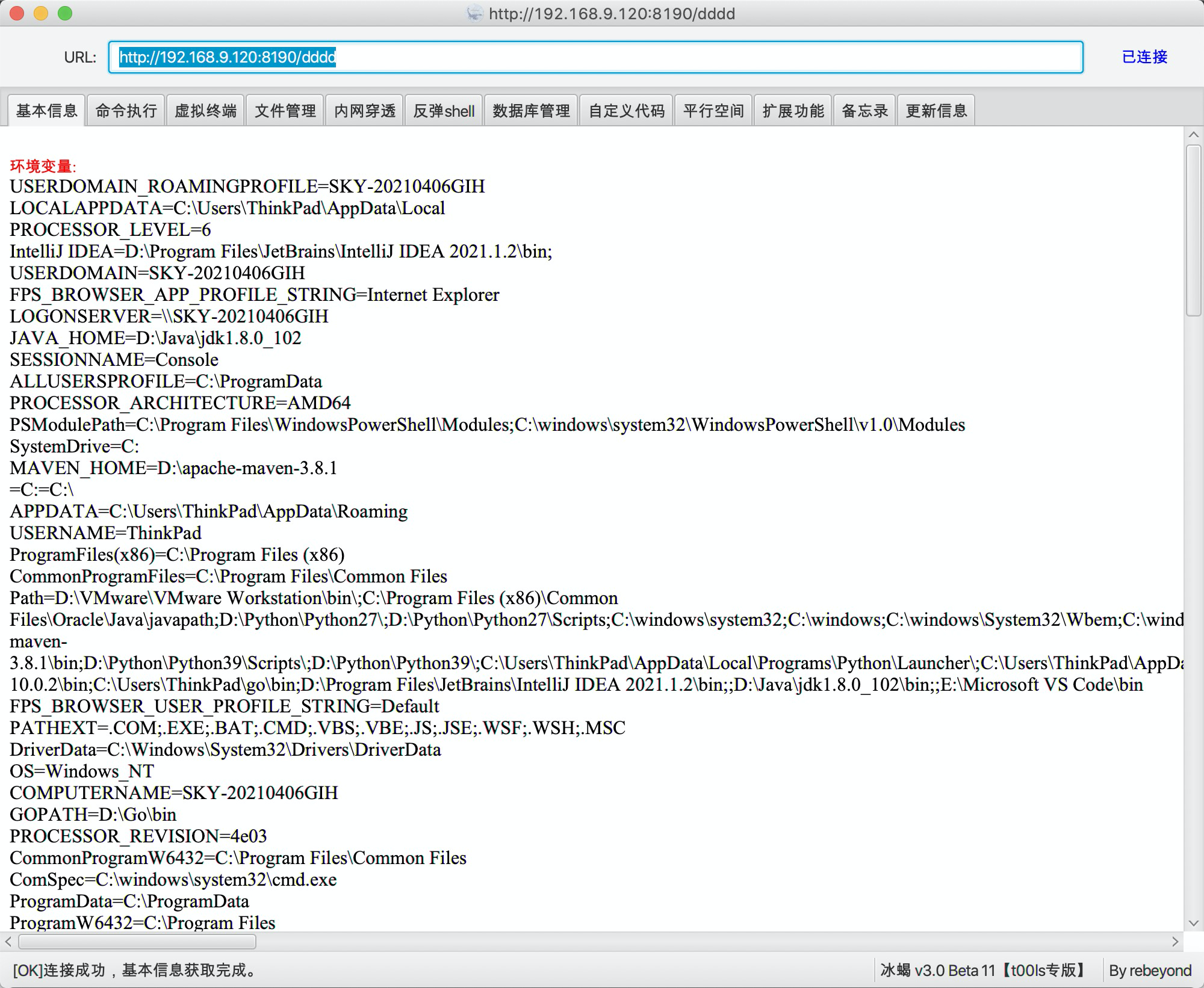Select the 平行空间 tab
The width and height of the screenshot is (1204, 988).
click(713, 111)
